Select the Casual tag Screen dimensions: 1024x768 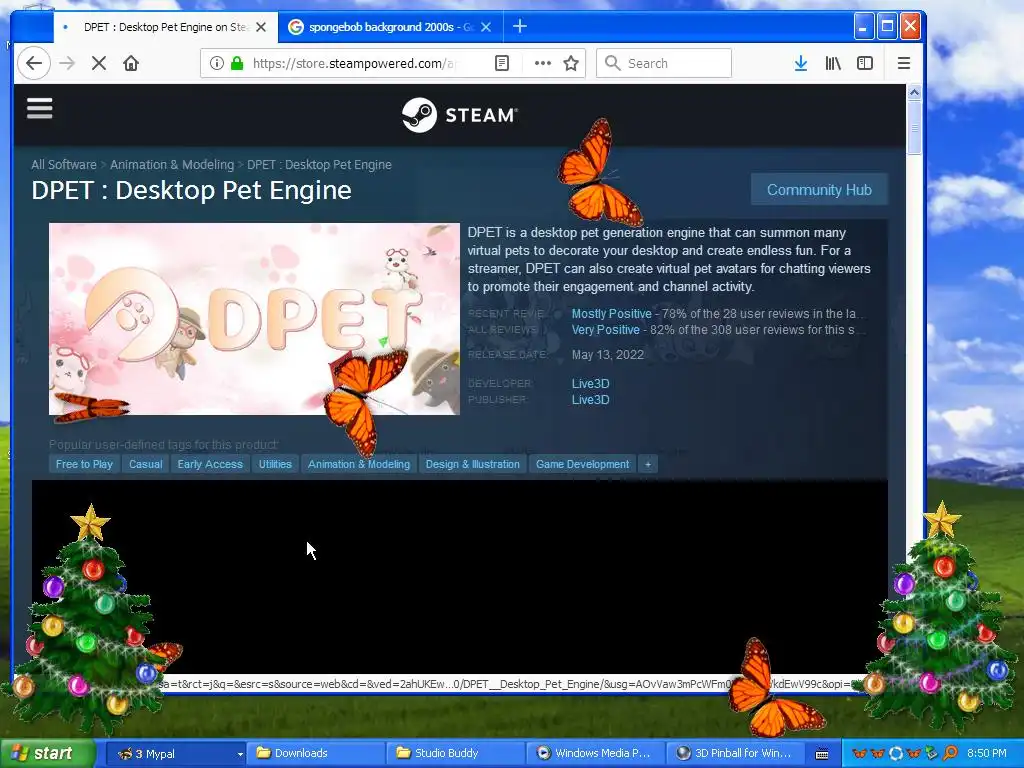click(x=146, y=464)
